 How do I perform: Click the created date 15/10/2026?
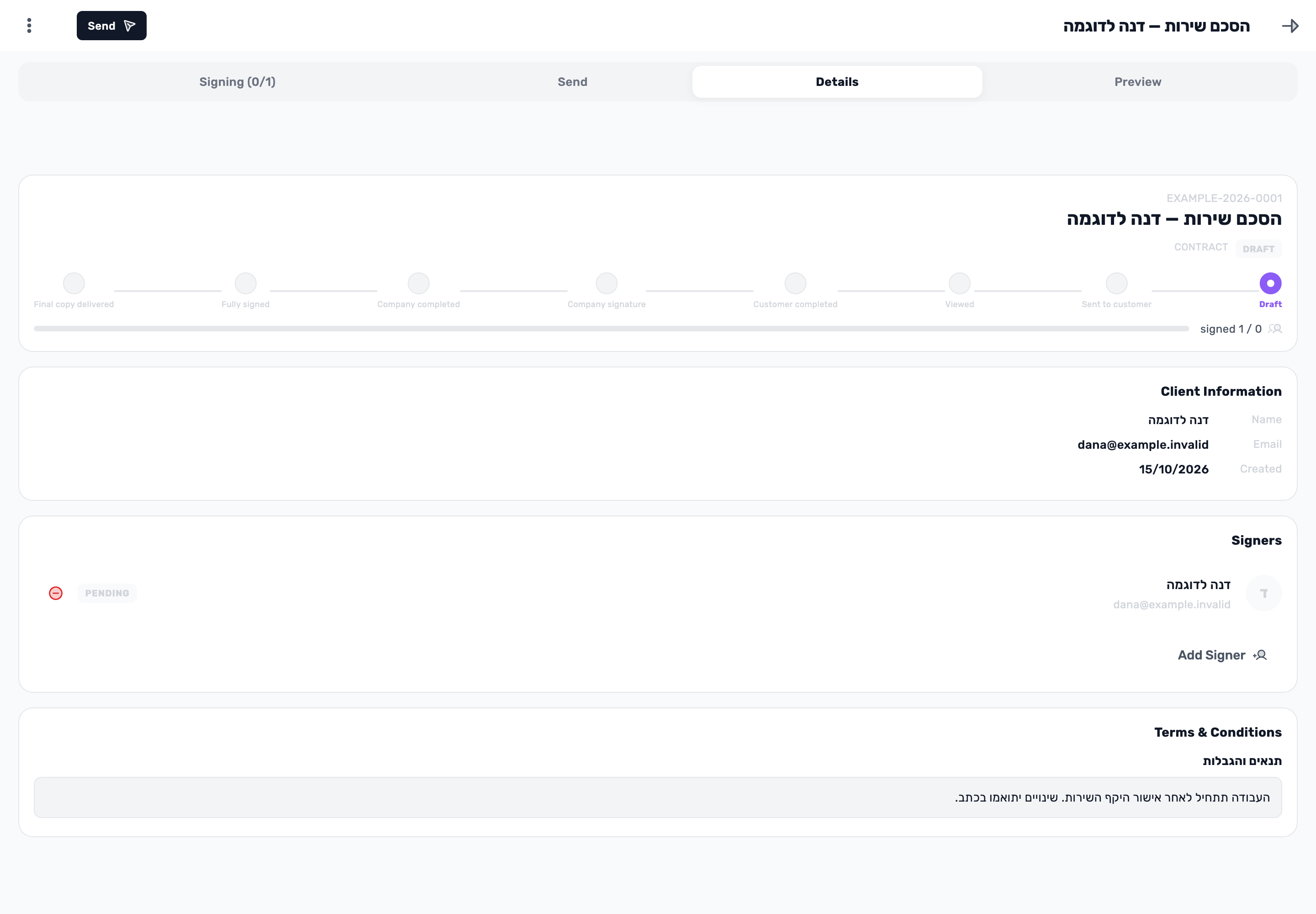1173,469
